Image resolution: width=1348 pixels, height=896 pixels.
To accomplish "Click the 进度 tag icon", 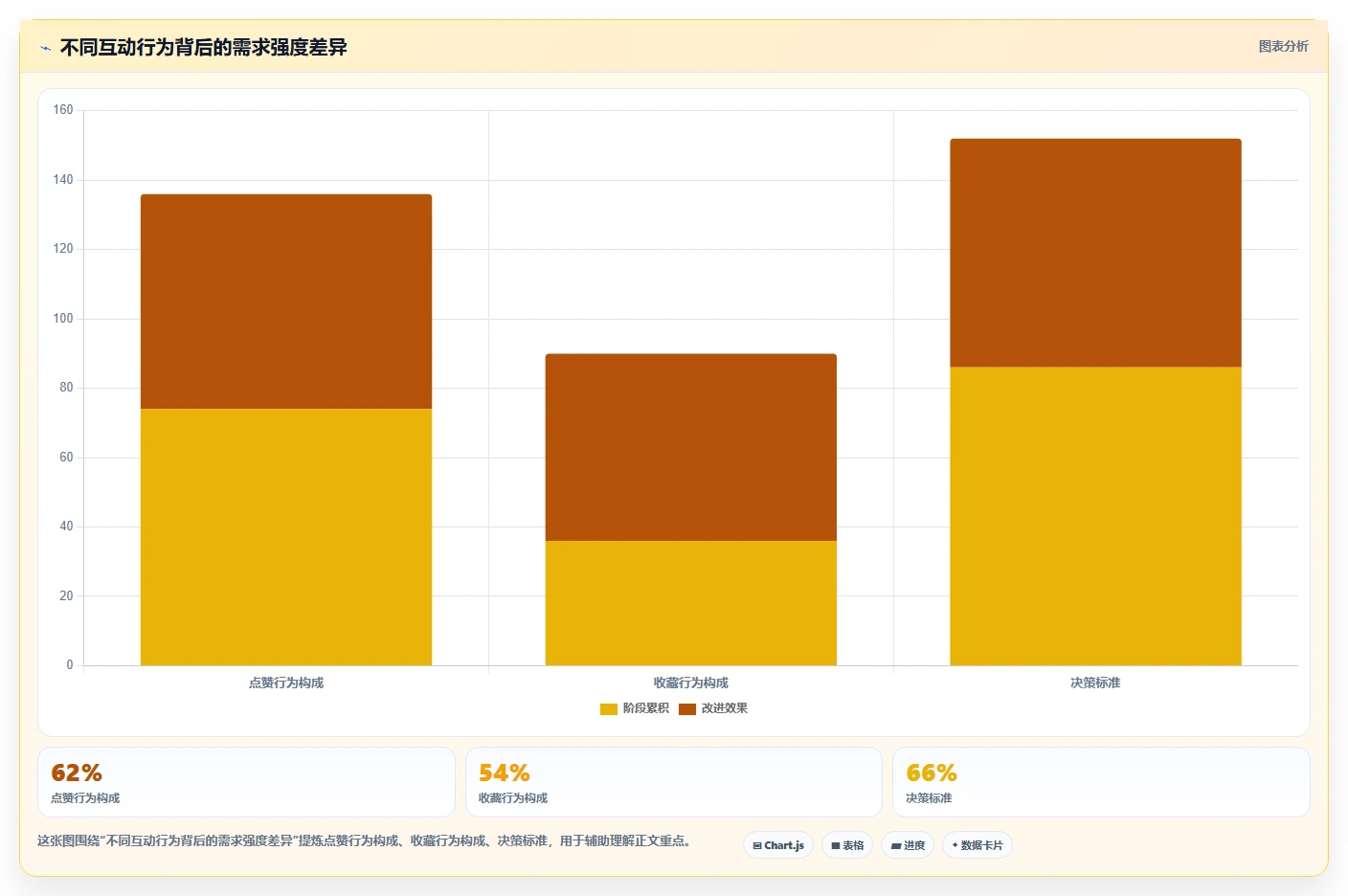I will coord(896,846).
